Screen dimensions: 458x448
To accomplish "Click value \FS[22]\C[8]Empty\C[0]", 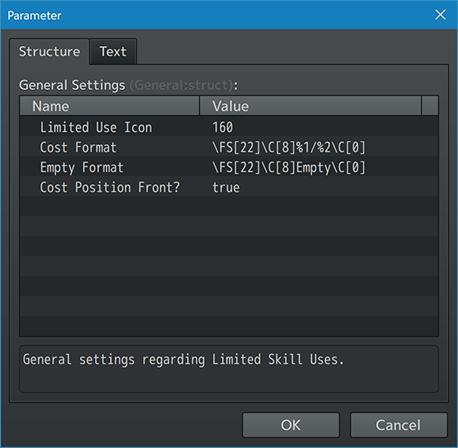I will tap(289, 167).
